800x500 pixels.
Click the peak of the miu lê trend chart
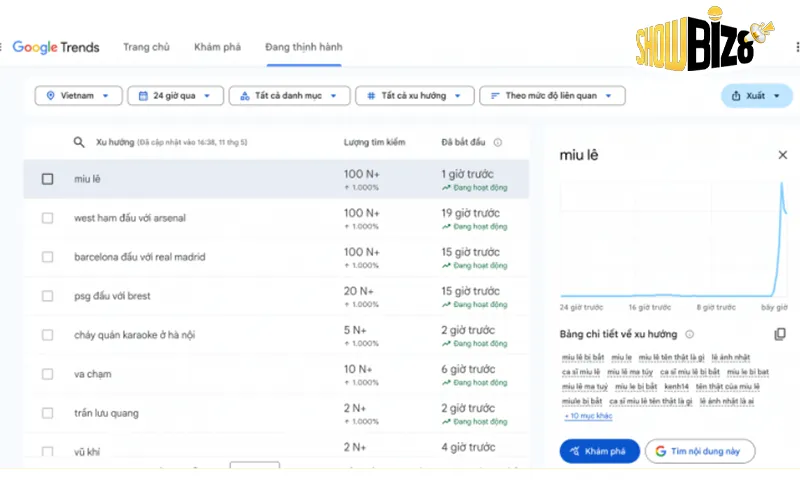click(x=782, y=184)
